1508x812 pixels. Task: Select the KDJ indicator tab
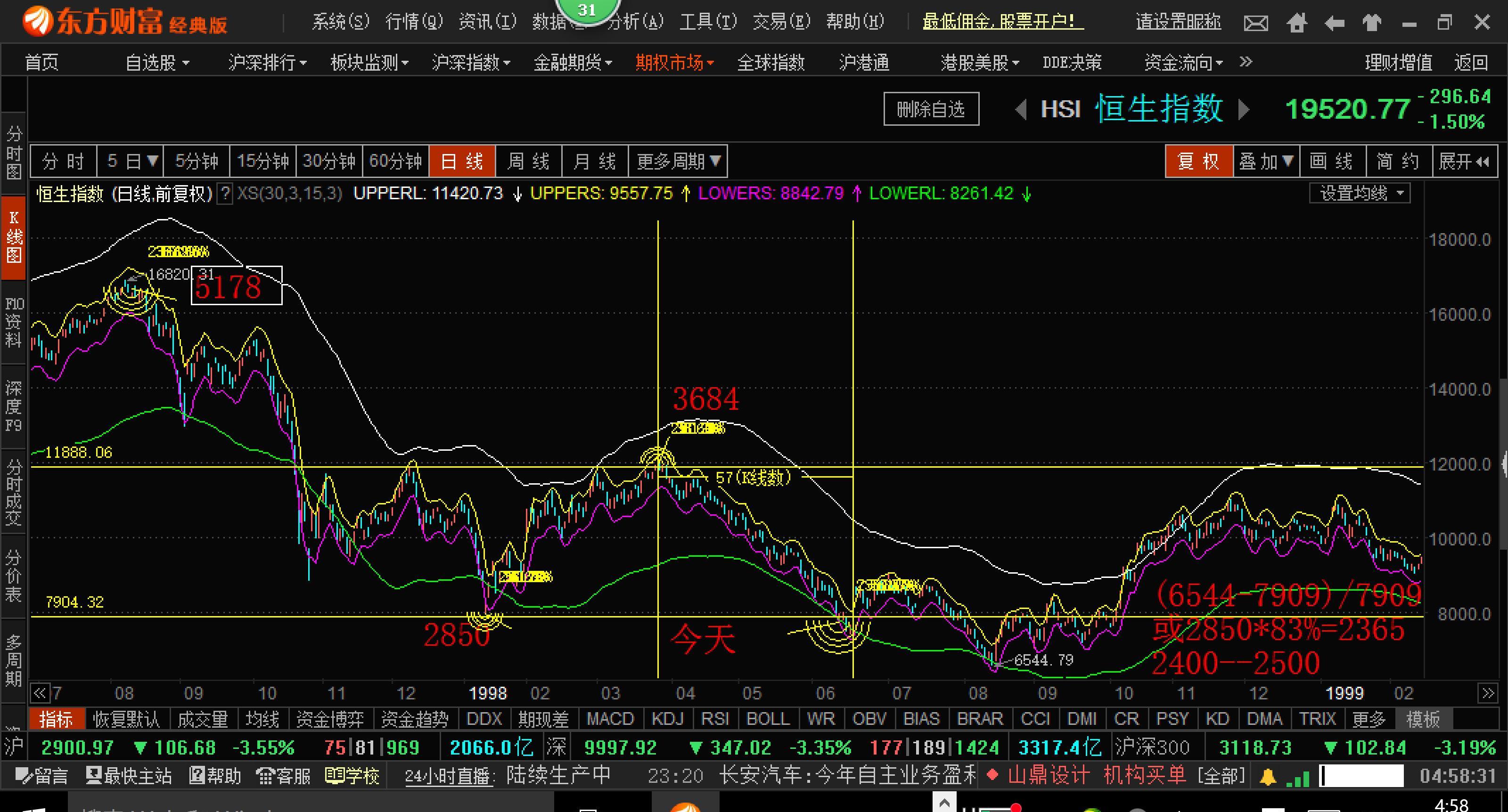pos(668,719)
